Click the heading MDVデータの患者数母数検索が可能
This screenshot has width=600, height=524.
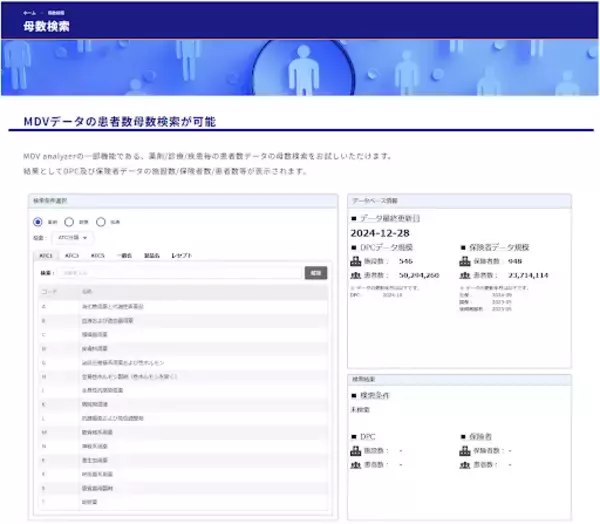click(x=120, y=122)
